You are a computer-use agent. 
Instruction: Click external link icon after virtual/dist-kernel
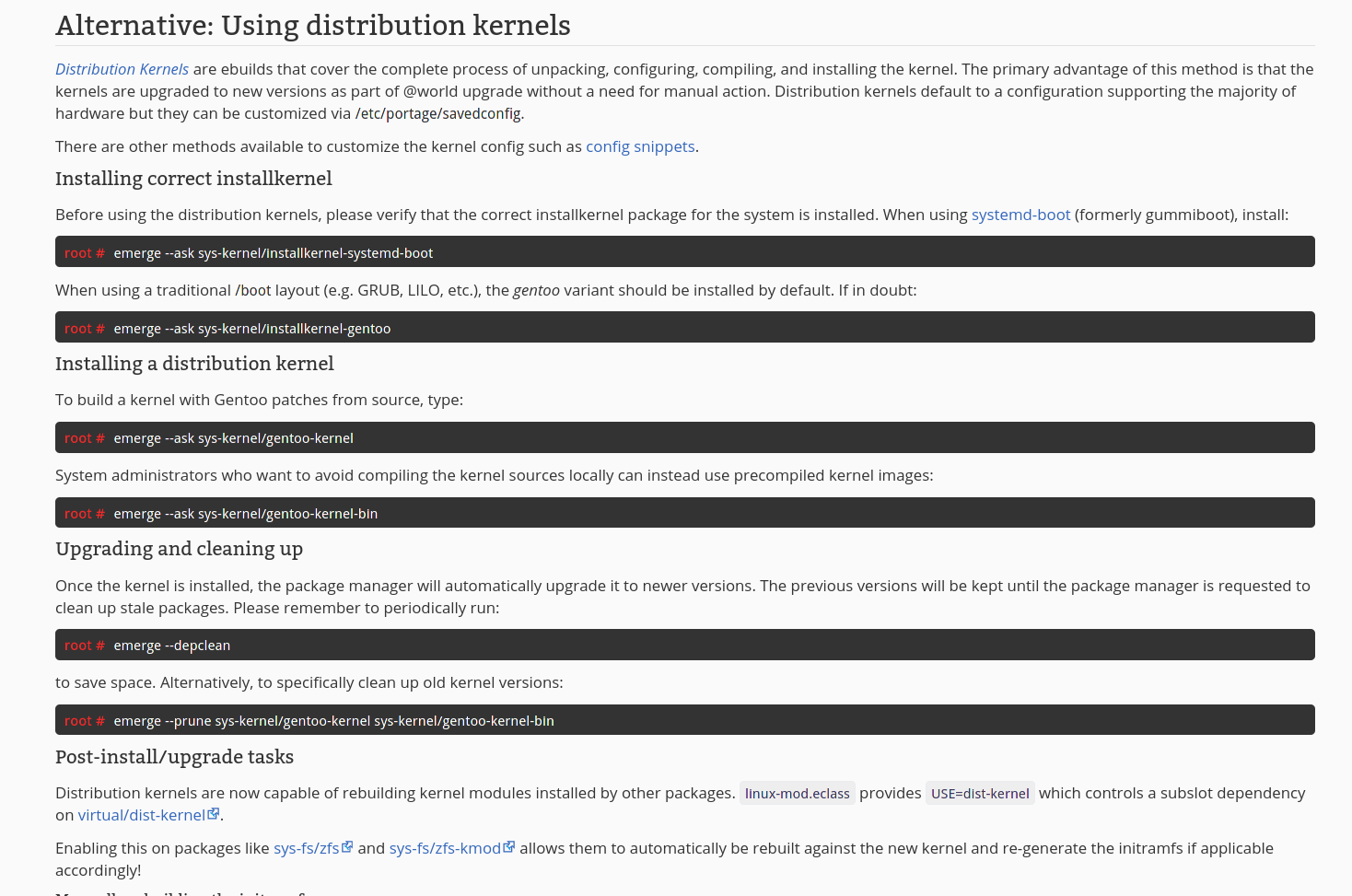[214, 814]
